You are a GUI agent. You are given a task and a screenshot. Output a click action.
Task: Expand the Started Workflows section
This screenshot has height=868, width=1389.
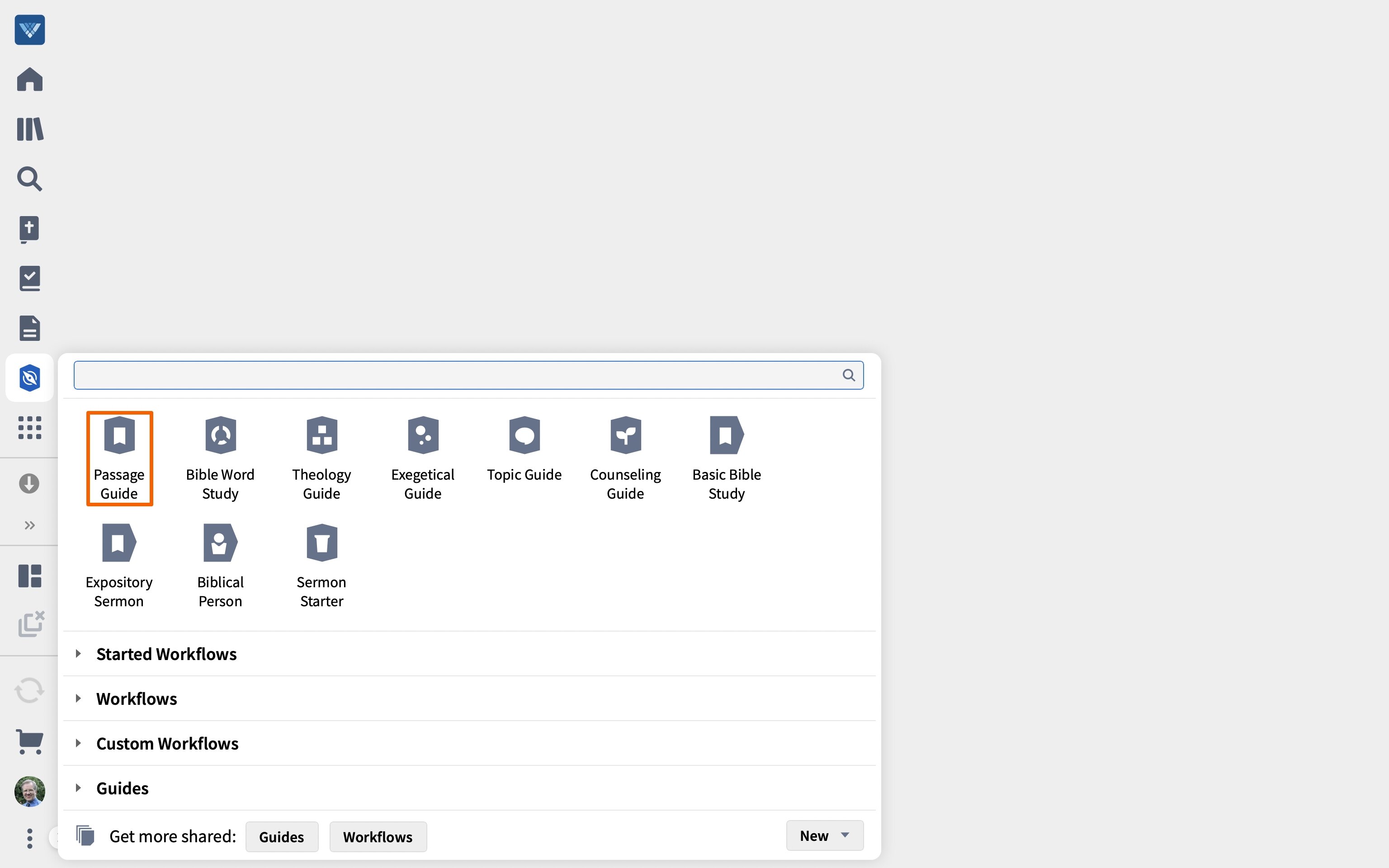pos(166,654)
